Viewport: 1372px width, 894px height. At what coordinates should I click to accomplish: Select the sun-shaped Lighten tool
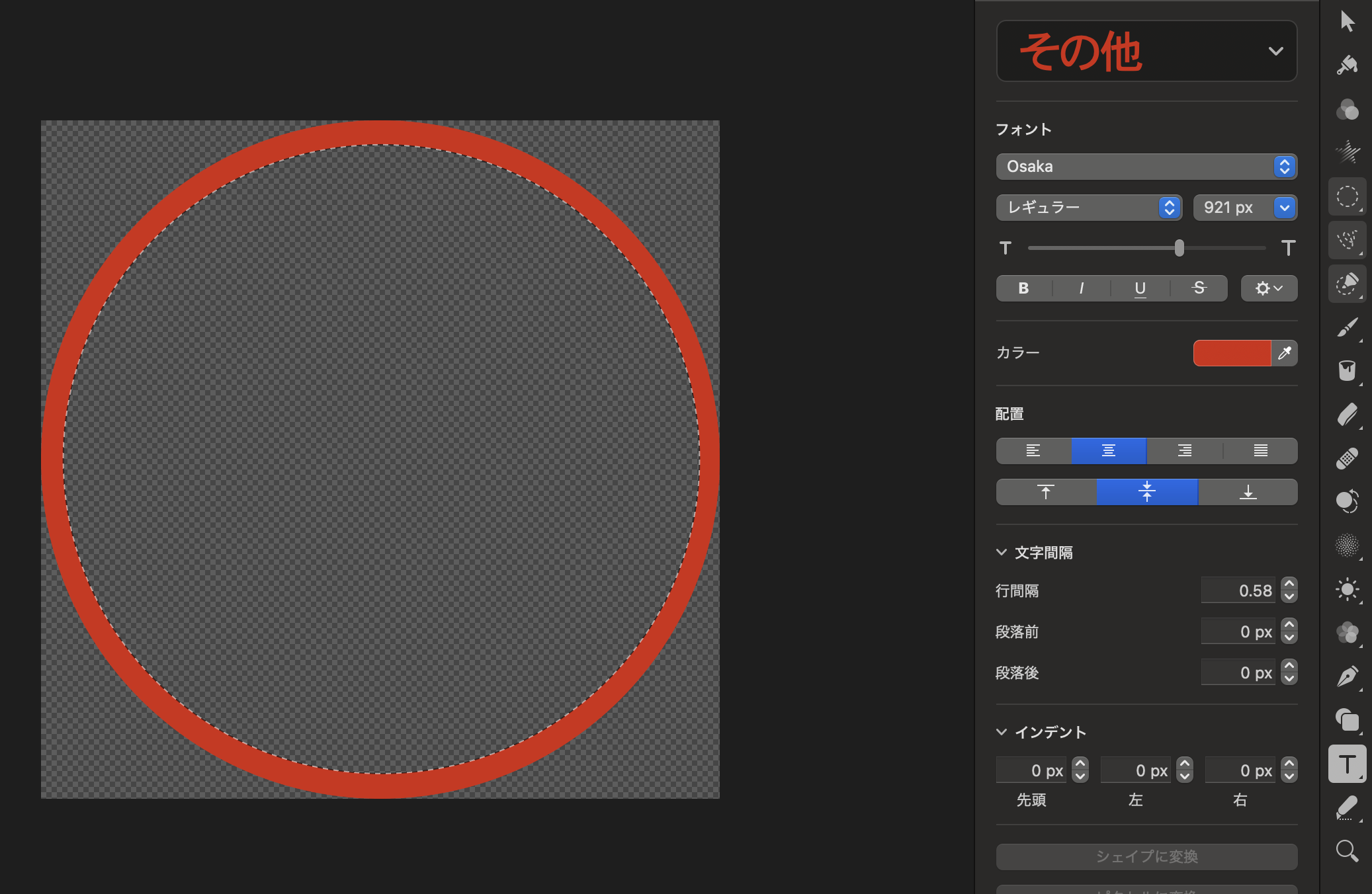point(1347,589)
